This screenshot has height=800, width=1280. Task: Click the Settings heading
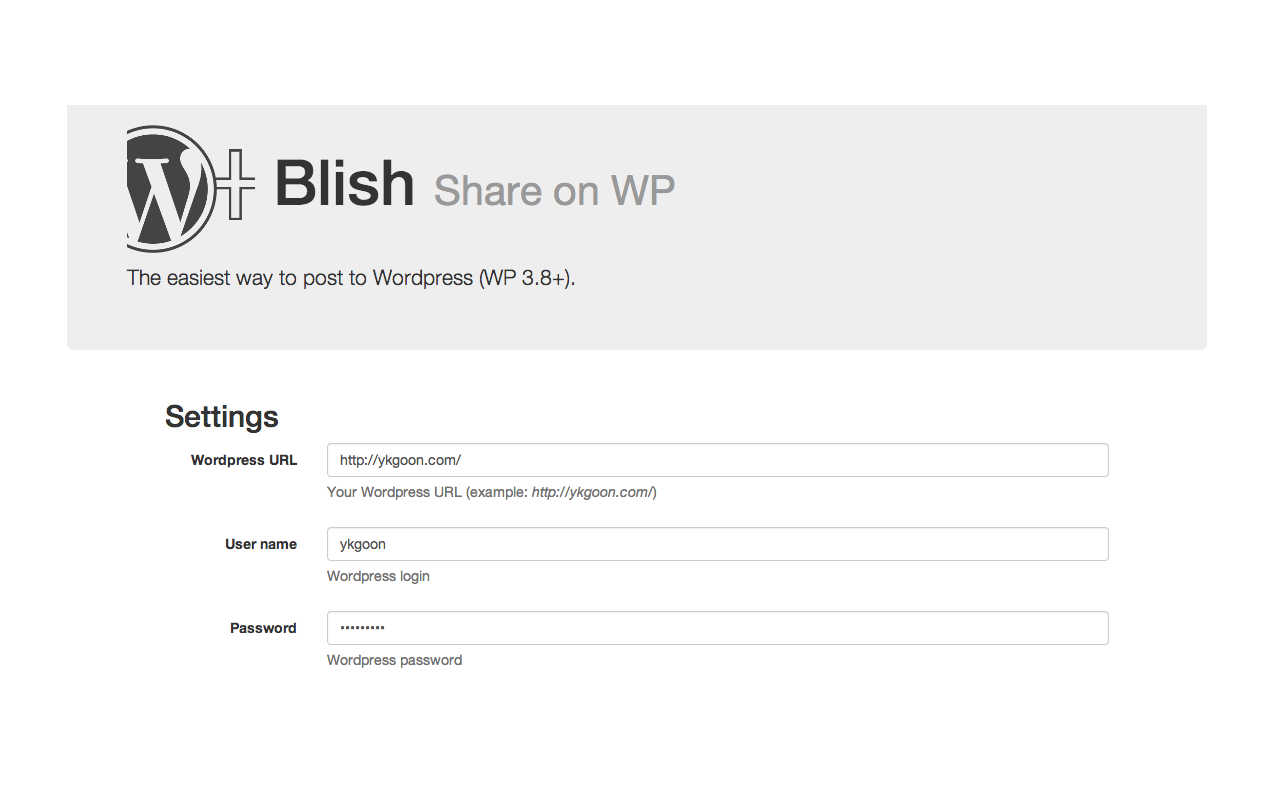[x=221, y=416]
